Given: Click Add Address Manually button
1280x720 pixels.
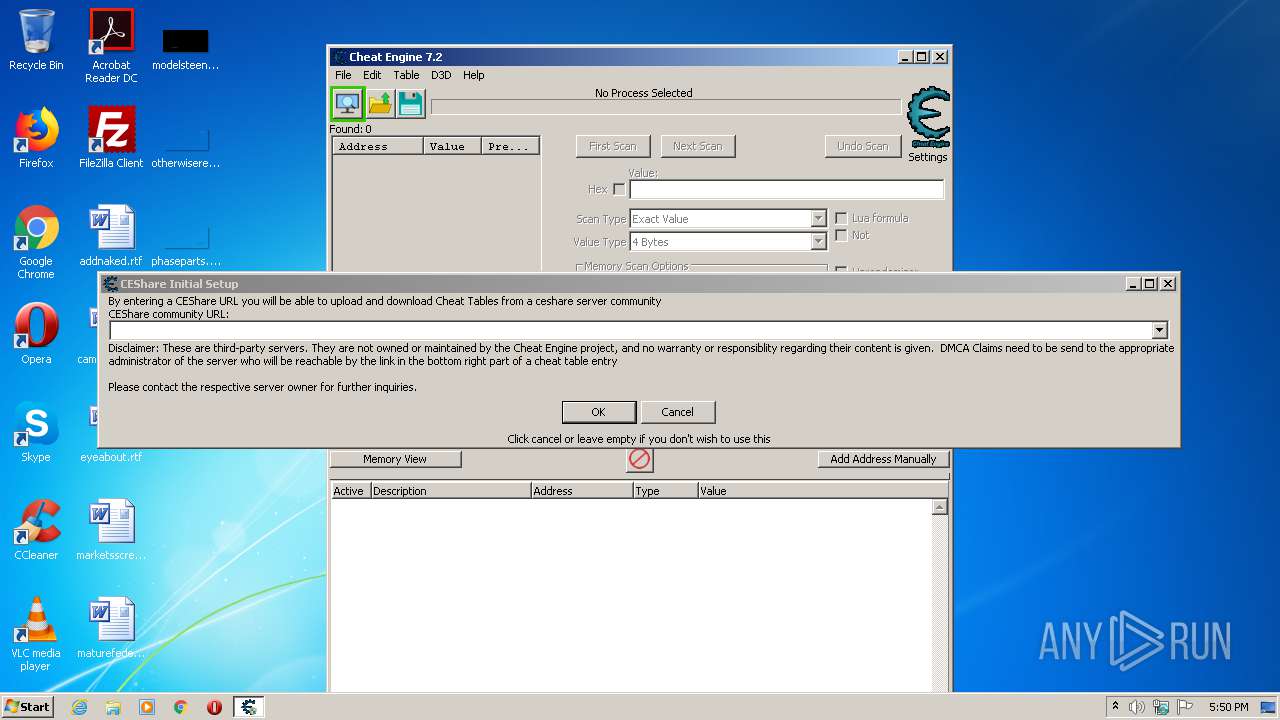Looking at the screenshot, I should point(883,459).
